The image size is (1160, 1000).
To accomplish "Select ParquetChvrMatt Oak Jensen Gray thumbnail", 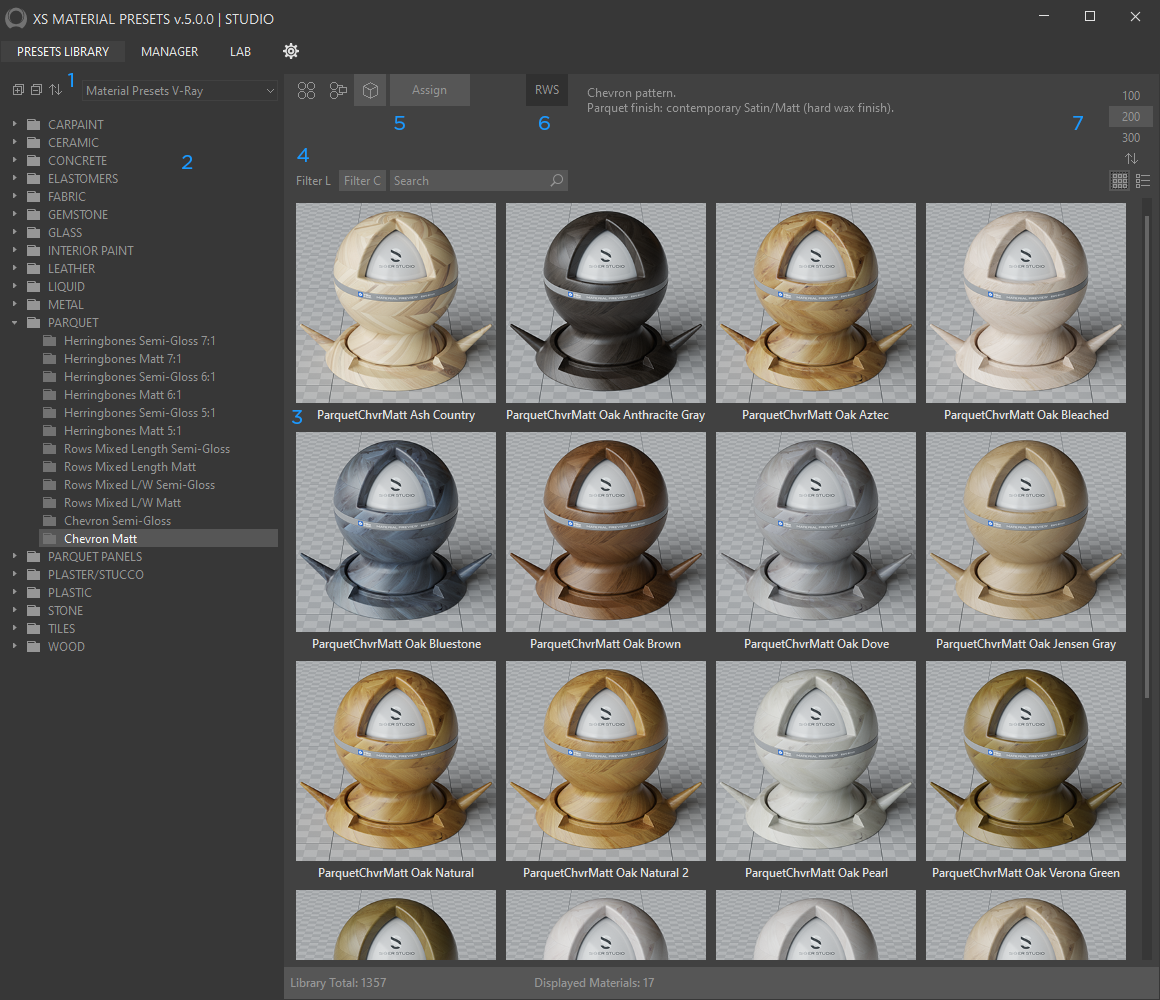I will click(1026, 533).
